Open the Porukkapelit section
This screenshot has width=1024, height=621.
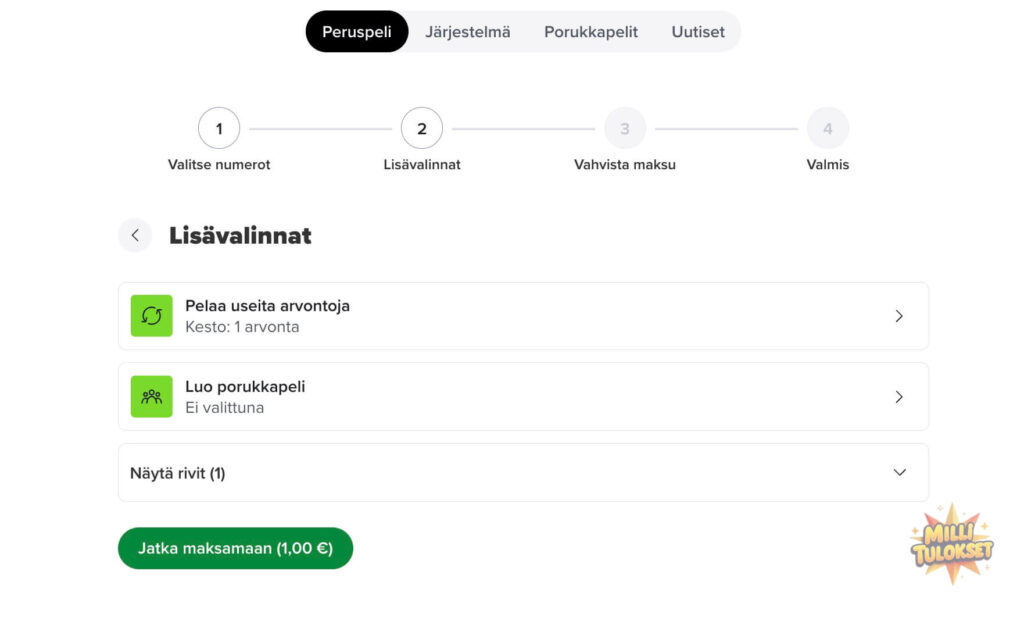coord(590,31)
